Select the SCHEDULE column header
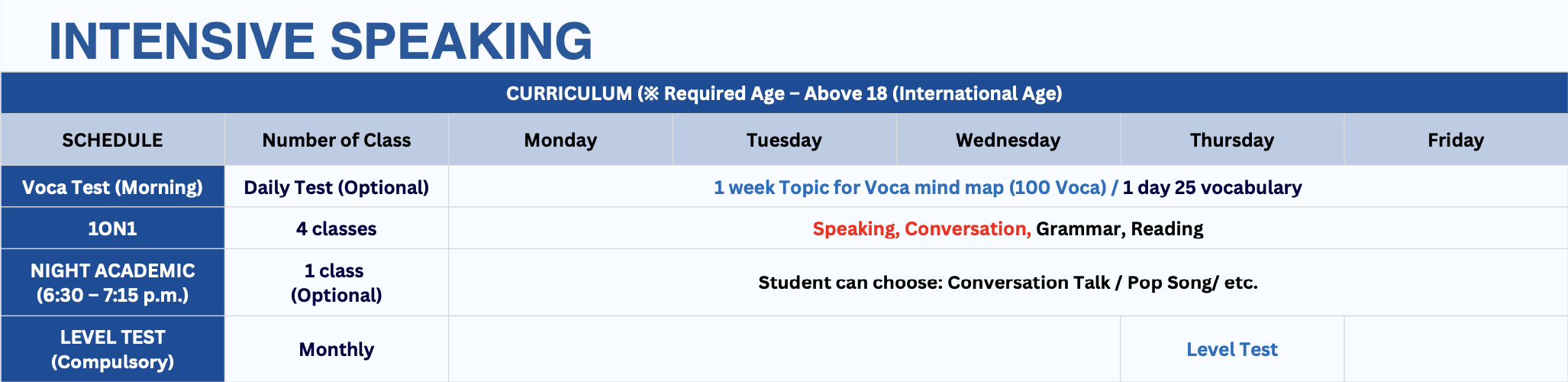 tap(112, 140)
